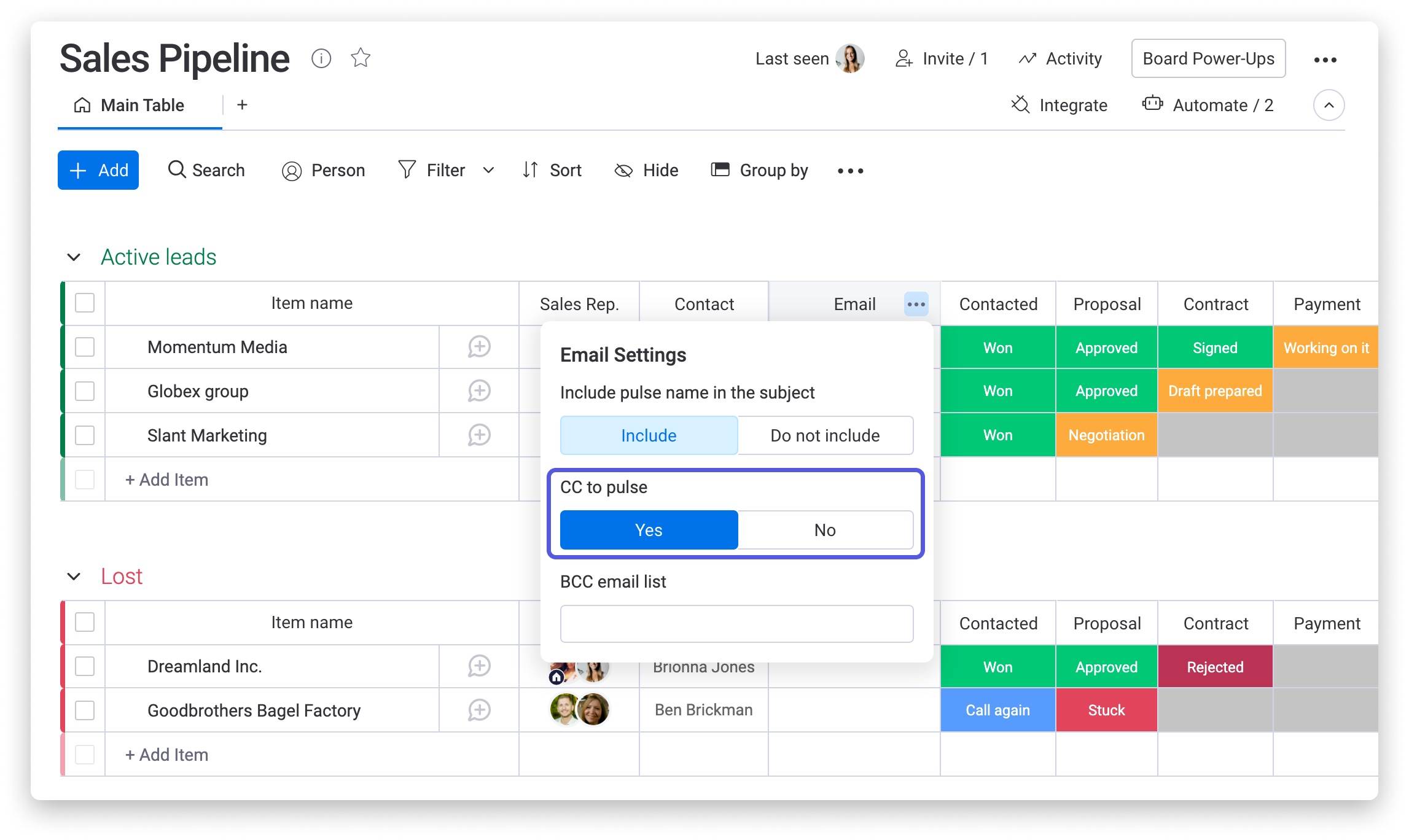This screenshot has width=1409, height=840.
Task: Click the Person filter icon
Action: click(292, 170)
